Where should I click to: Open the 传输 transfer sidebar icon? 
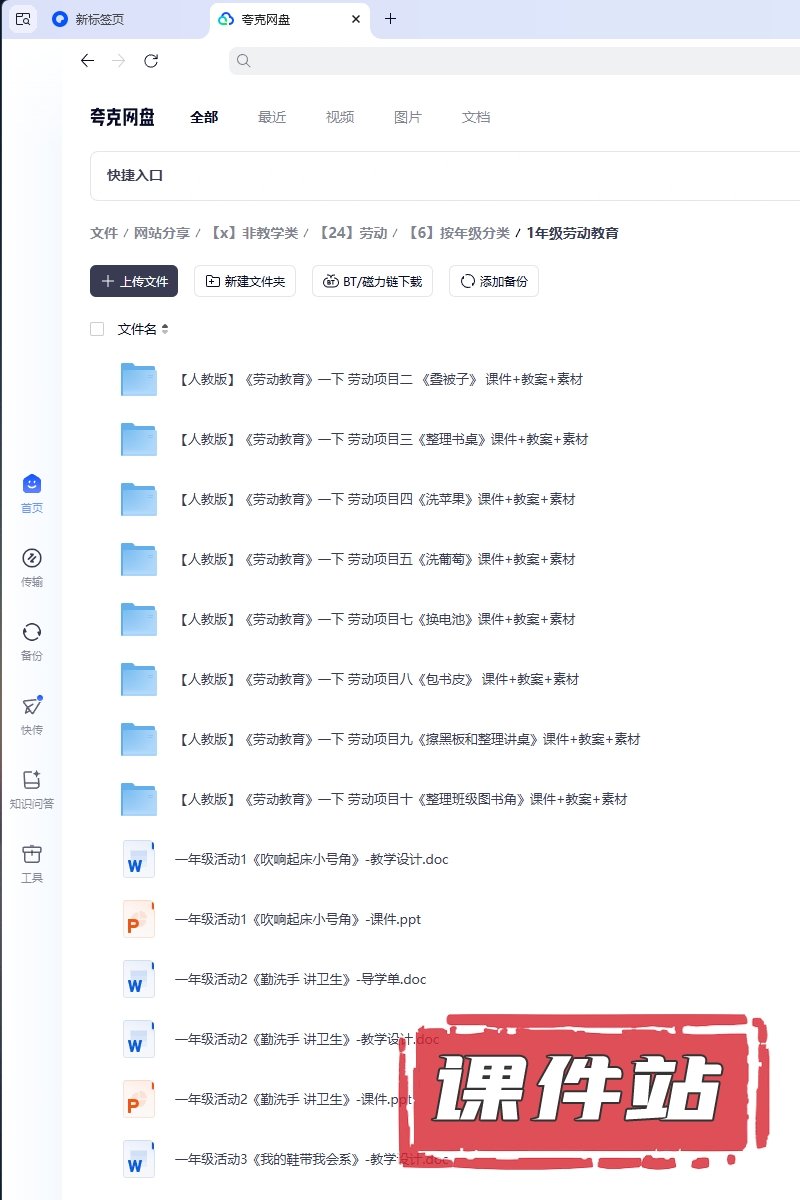pyautogui.click(x=32, y=558)
